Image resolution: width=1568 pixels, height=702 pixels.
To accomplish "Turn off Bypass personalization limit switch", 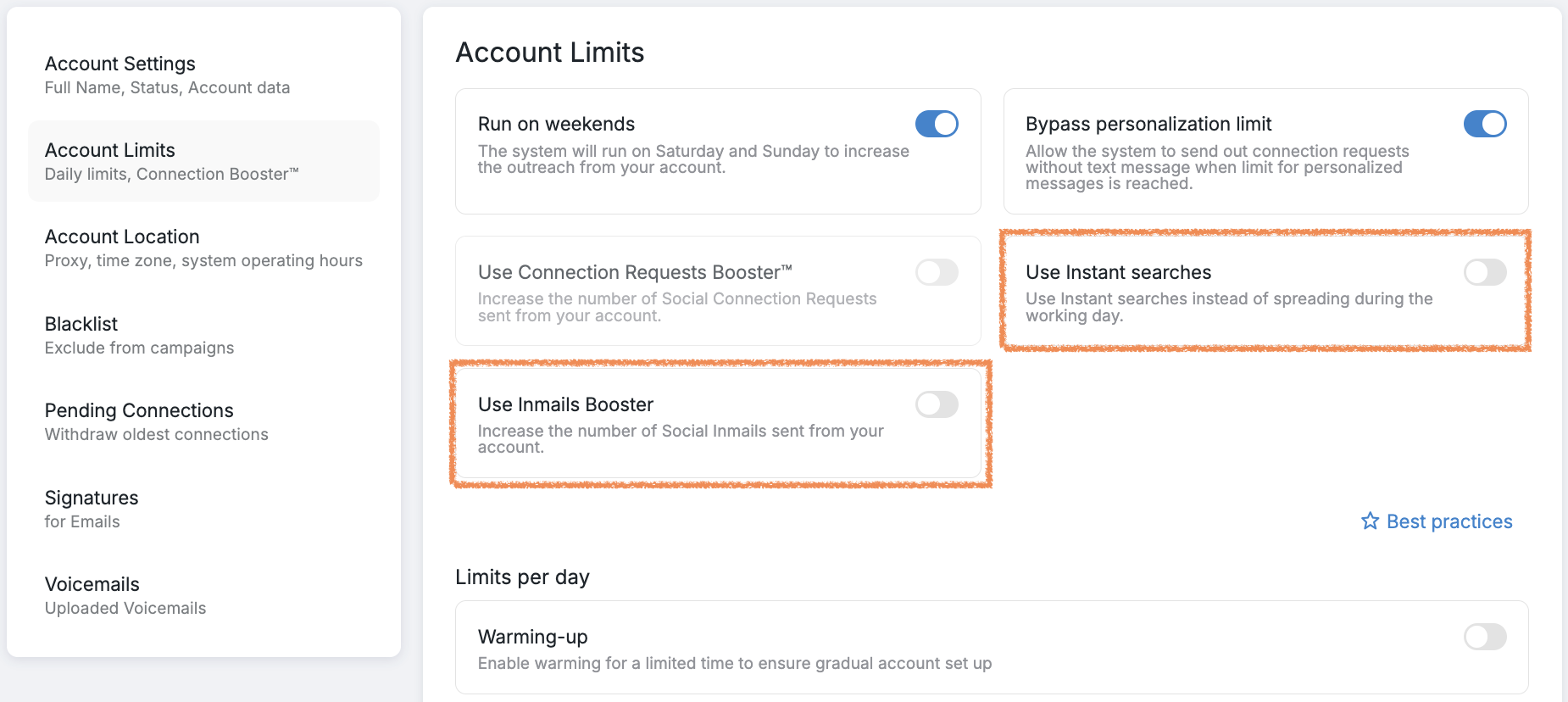I will click(1484, 124).
